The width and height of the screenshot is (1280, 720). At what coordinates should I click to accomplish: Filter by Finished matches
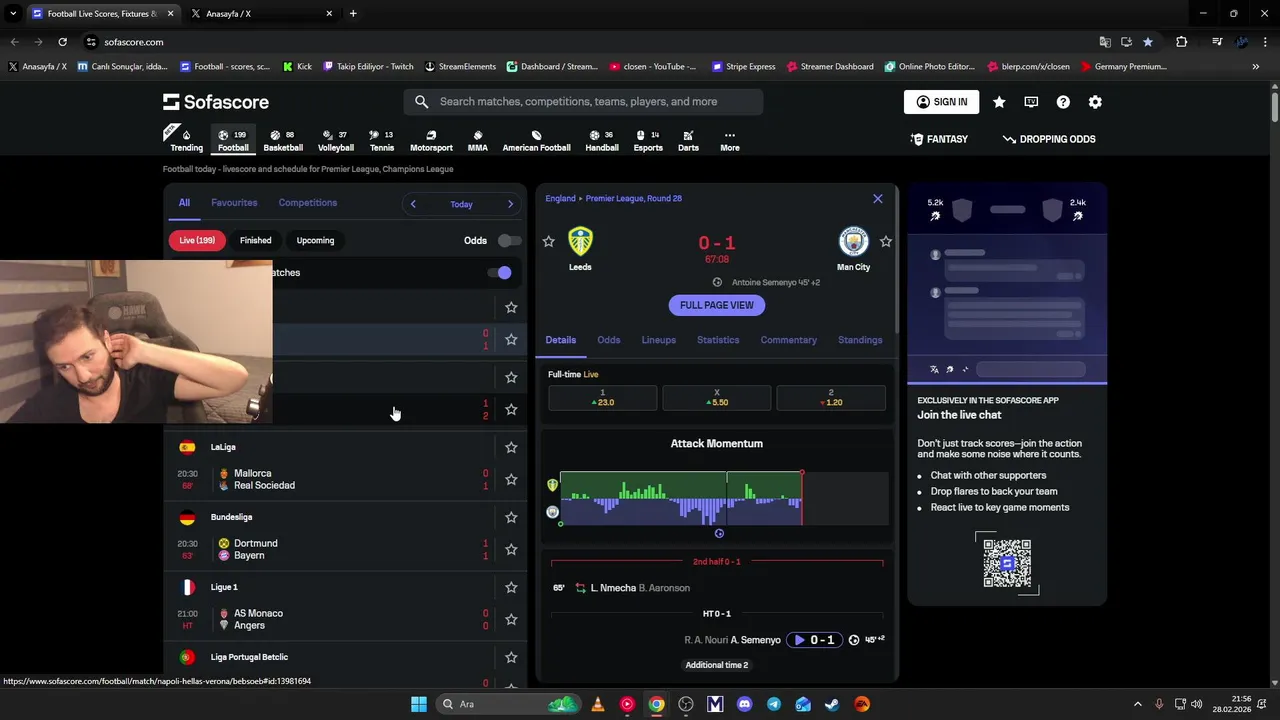point(255,240)
